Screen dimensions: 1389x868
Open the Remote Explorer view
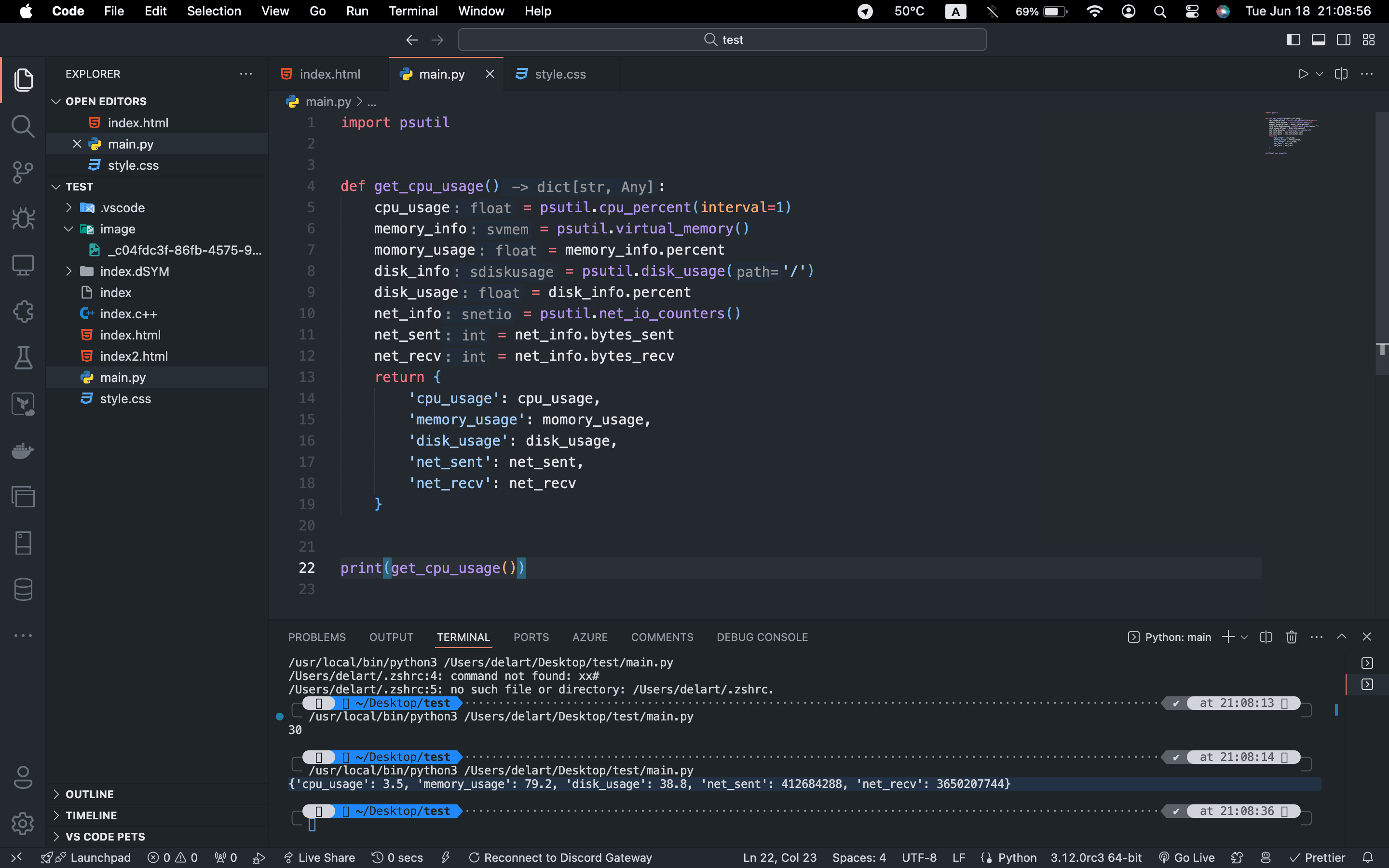[23, 265]
